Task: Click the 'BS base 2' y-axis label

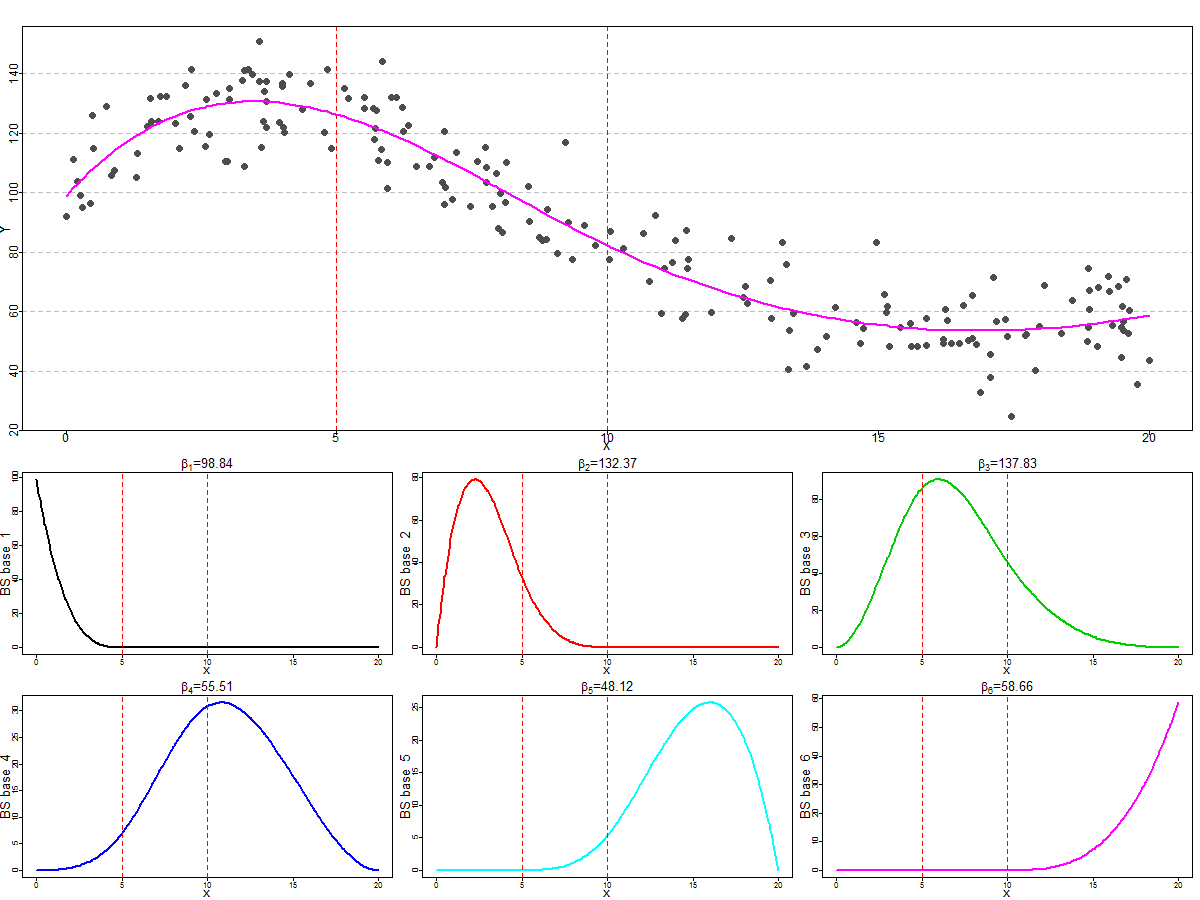Action: [406, 565]
